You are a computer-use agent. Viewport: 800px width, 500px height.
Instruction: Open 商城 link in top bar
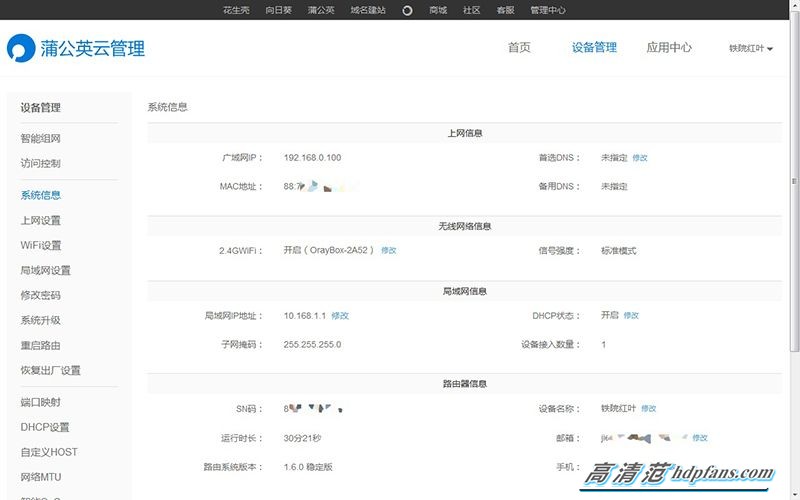tap(438, 10)
